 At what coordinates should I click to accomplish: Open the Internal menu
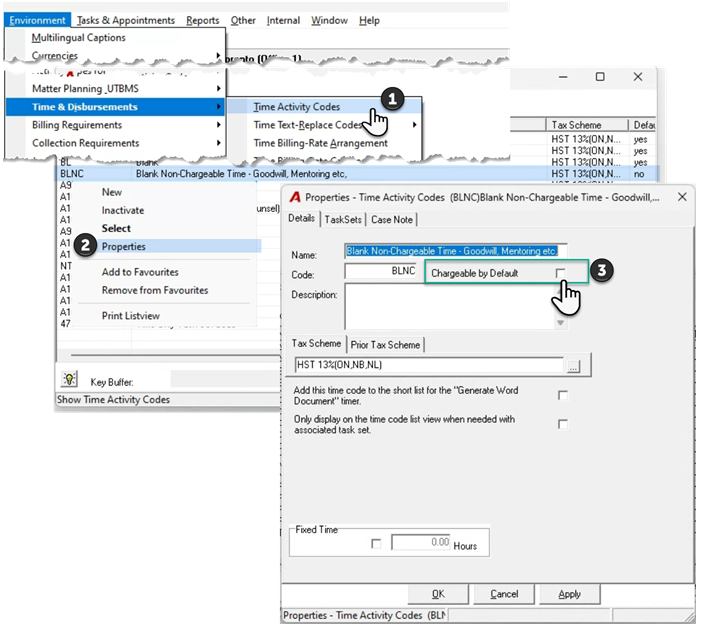tap(283, 20)
